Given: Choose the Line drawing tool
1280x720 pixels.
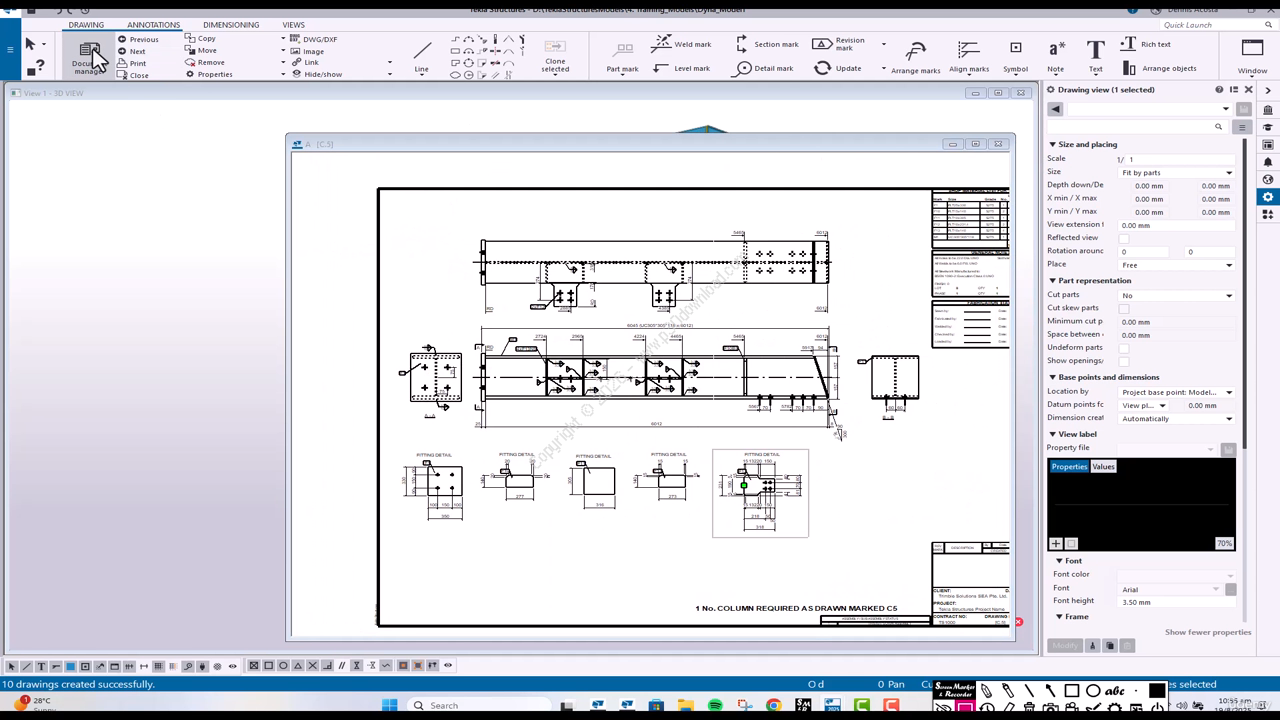Looking at the screenshot, I should (421, 56).
